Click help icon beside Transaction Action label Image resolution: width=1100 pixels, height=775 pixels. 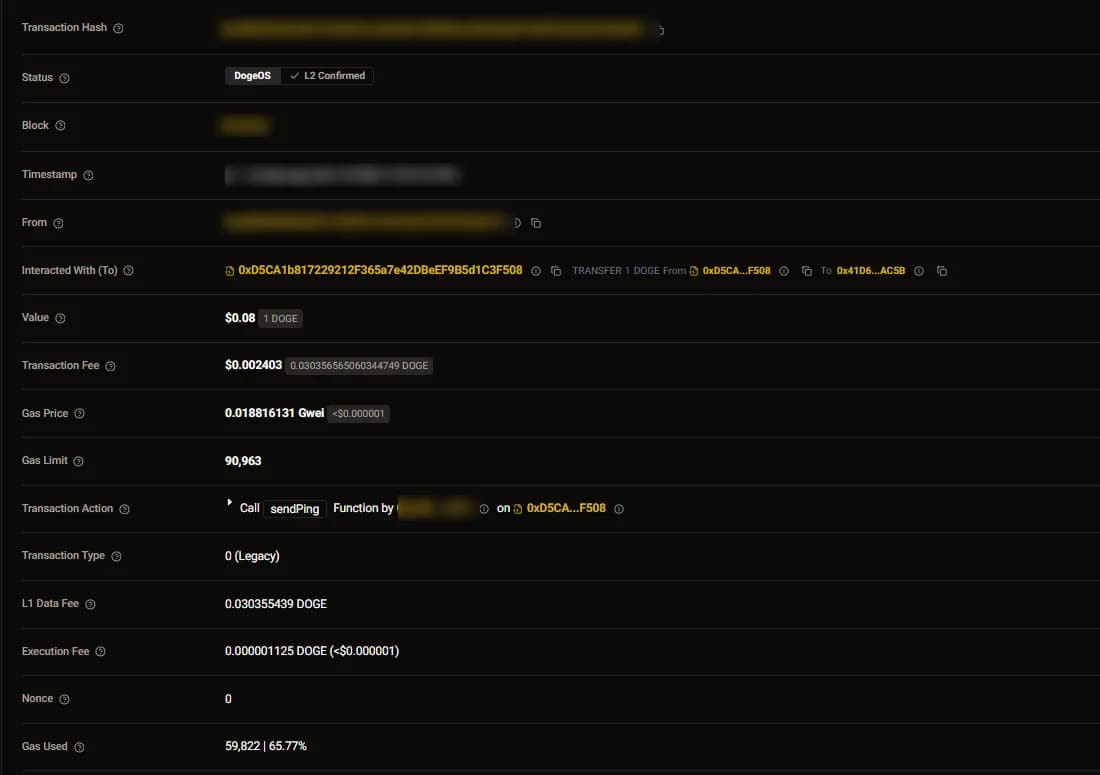(x=124, y=509)
